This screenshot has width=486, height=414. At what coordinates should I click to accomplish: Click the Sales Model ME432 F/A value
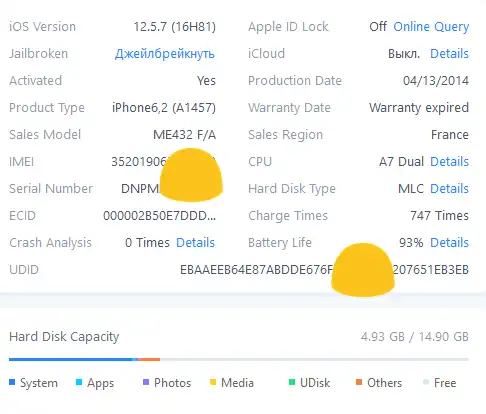tap(185, 135)
